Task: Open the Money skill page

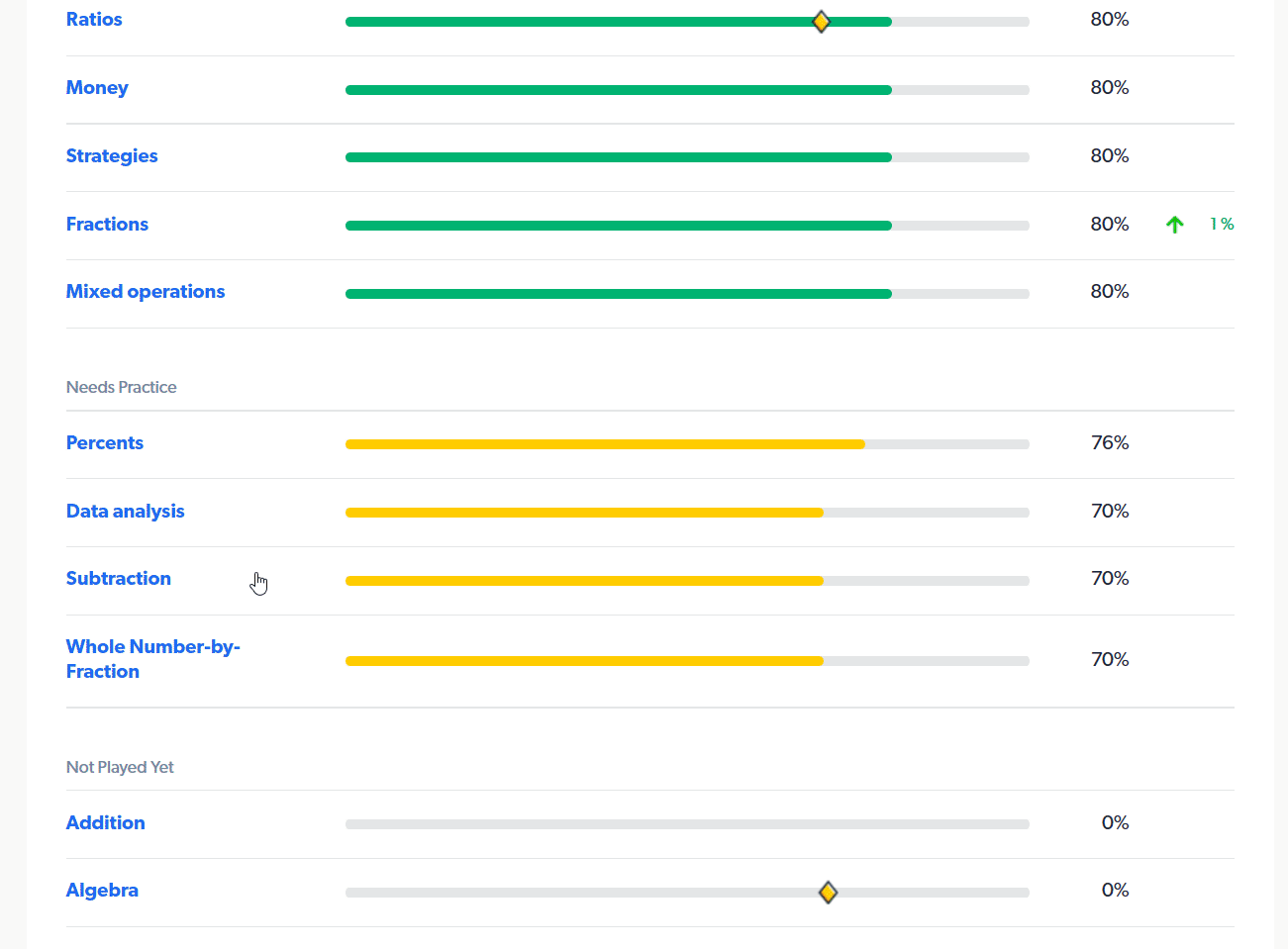Action: click(x=97, y=87)
